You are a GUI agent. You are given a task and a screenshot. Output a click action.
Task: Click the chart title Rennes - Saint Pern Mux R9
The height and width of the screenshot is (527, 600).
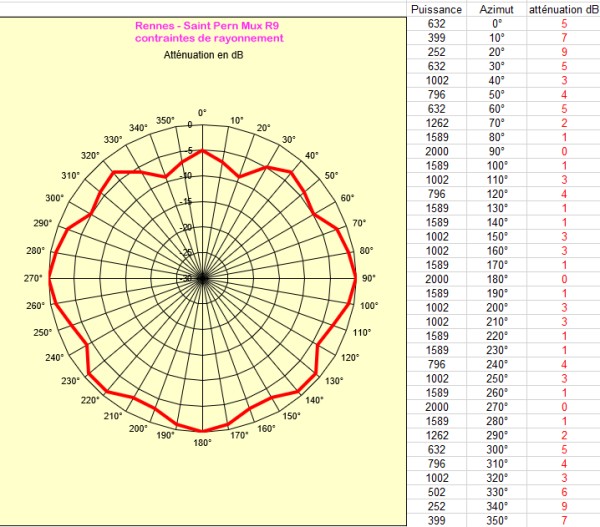tap(207, 26)
